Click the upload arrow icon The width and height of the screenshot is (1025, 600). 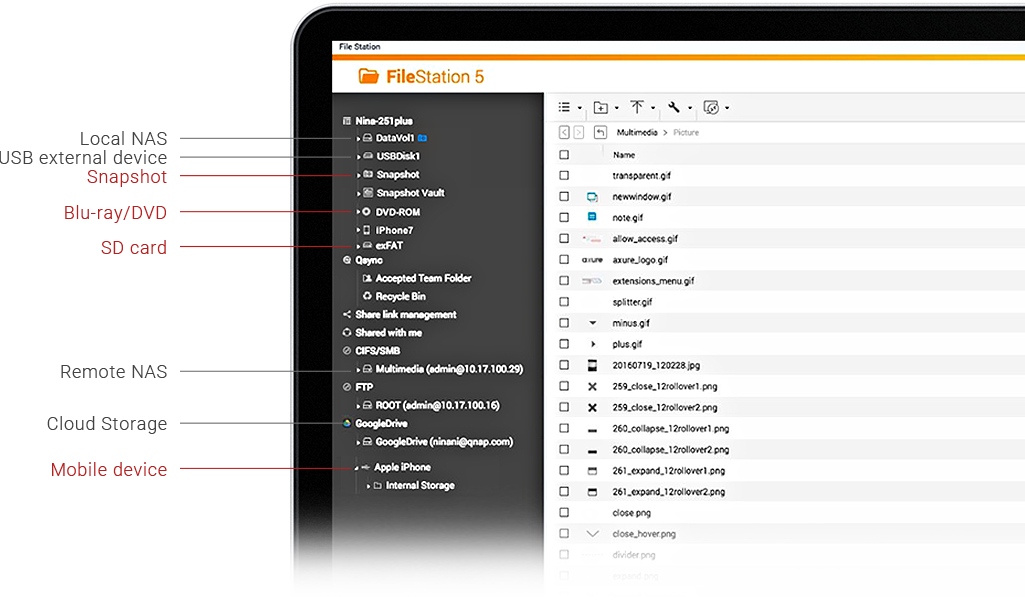636,108
